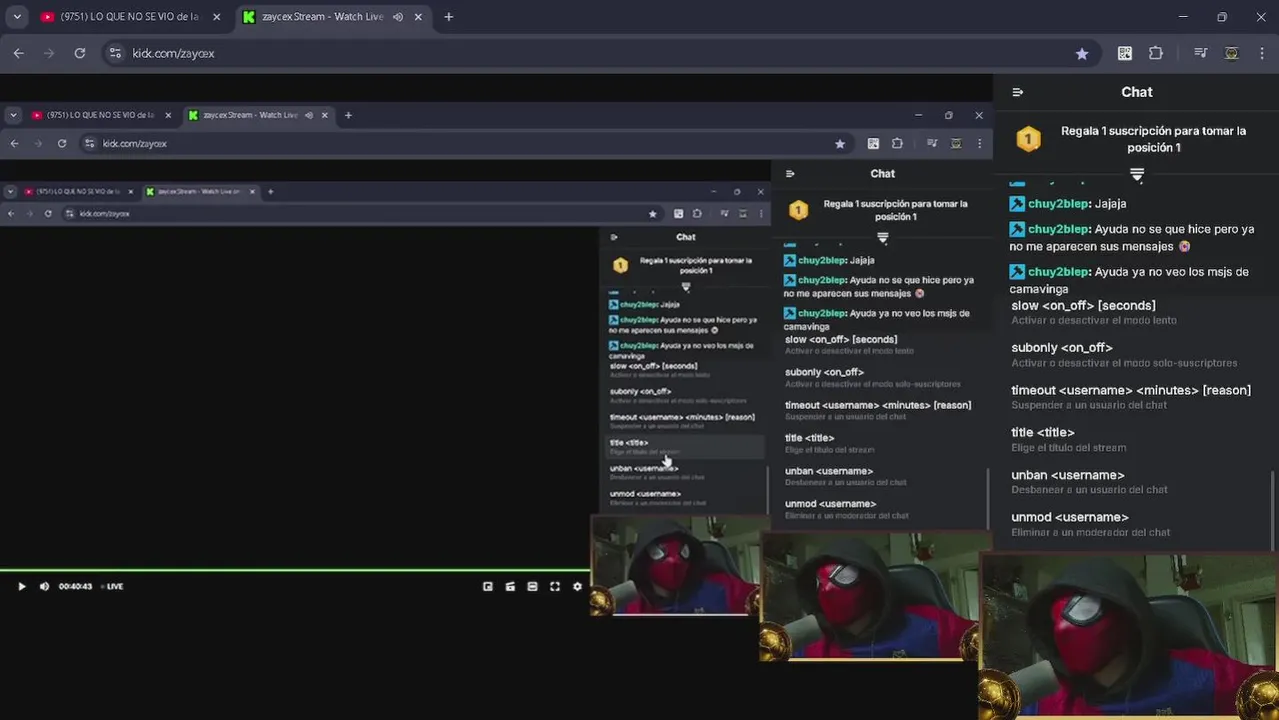
Task: Open three-dot menu in middle nested window
Action: 979,143
